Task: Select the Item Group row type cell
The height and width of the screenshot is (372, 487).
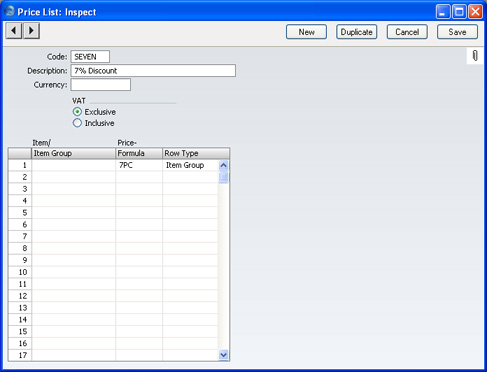Action: [x=190, y=165]
